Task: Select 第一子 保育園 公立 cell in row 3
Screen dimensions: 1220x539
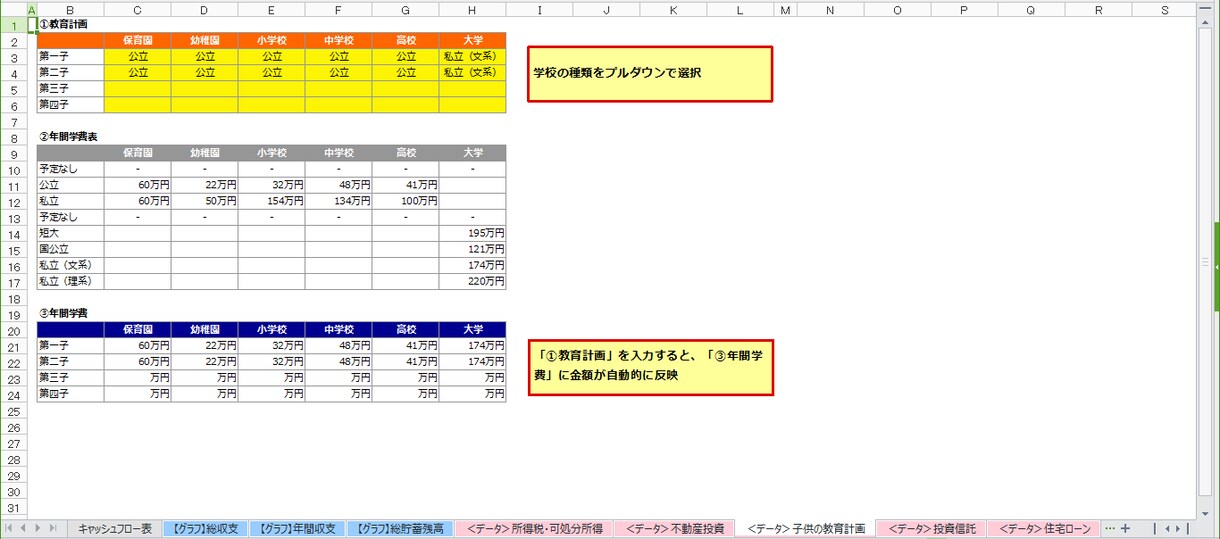Action: tap(137, 57)
